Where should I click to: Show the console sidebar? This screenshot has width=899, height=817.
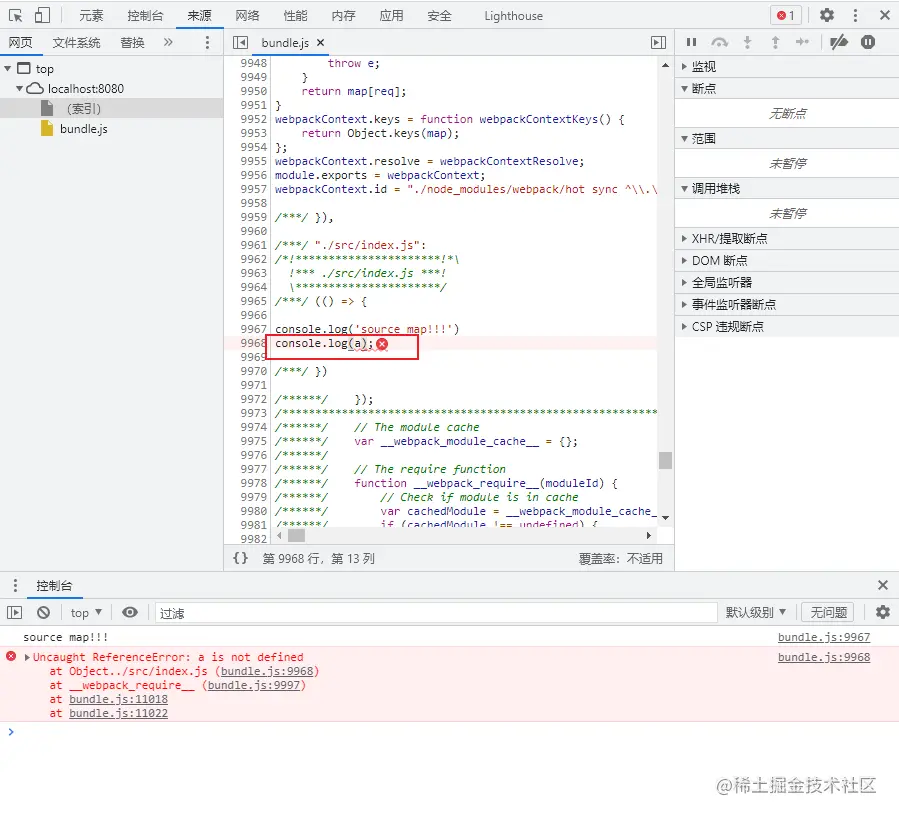(x=14, y=612)
